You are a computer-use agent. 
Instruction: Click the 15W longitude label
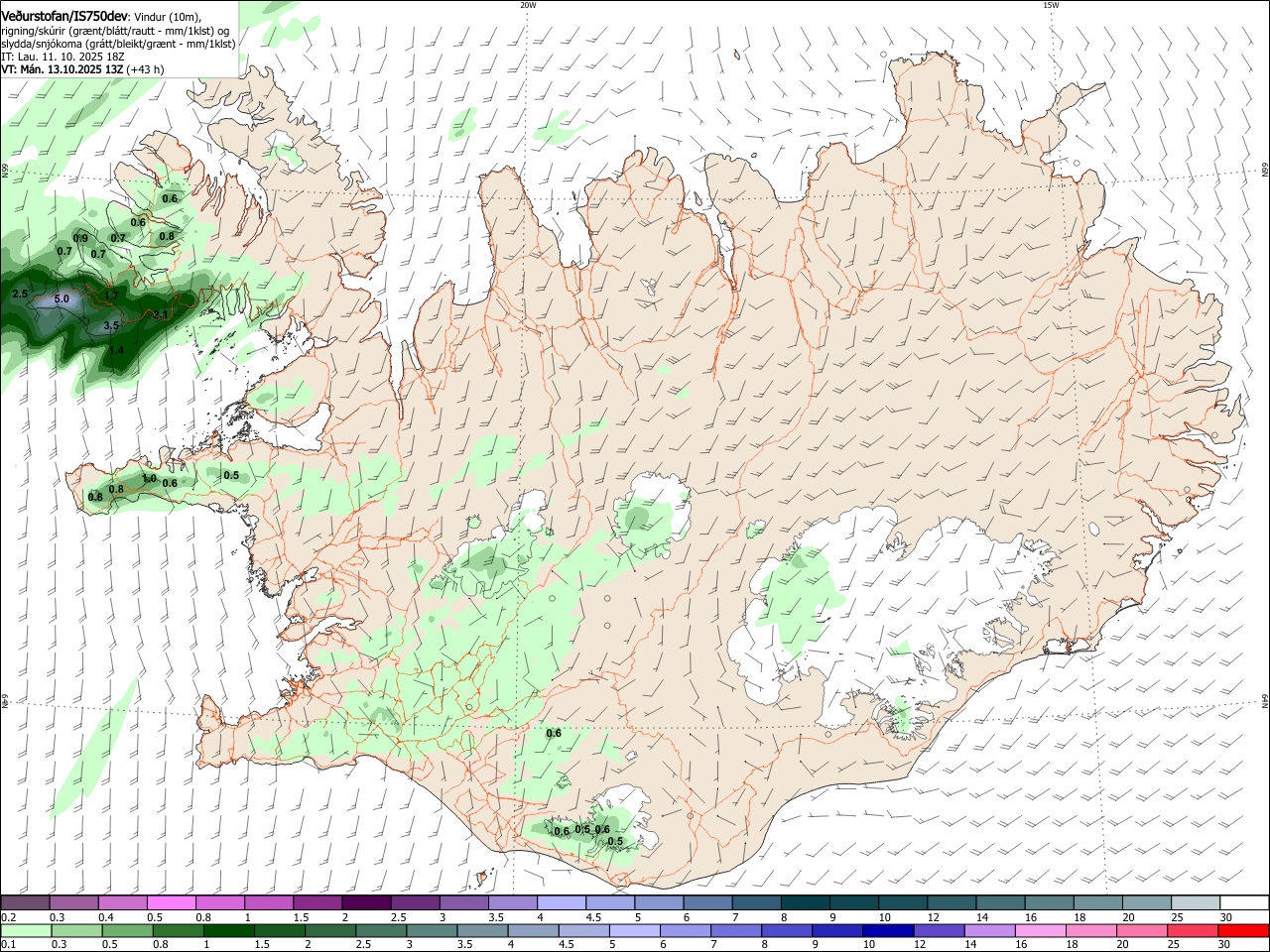click(1051, 5)
